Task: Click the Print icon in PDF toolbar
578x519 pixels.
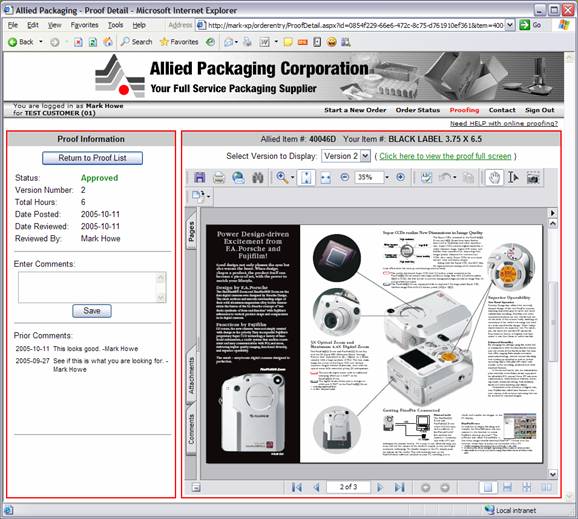Action: tap(219, 178)
